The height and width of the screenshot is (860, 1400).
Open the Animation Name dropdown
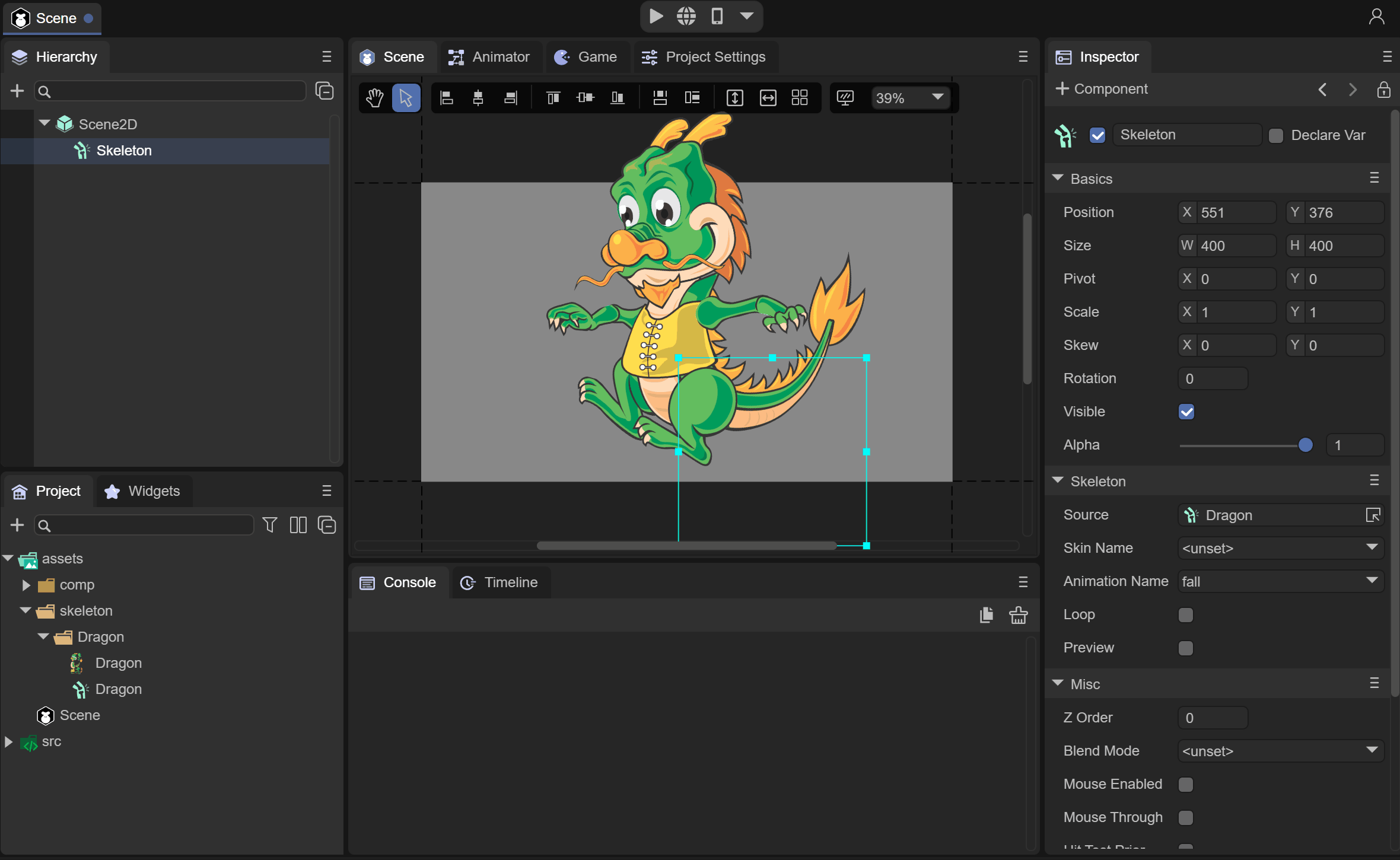click(1280, 581)
